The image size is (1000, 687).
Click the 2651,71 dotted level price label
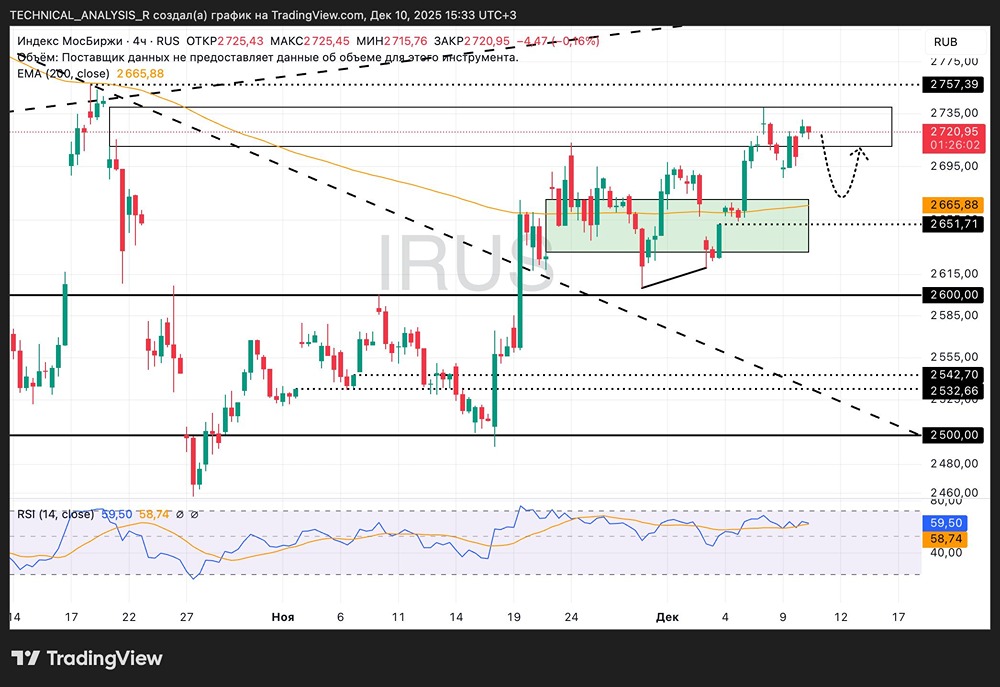(x=953, y=224)
